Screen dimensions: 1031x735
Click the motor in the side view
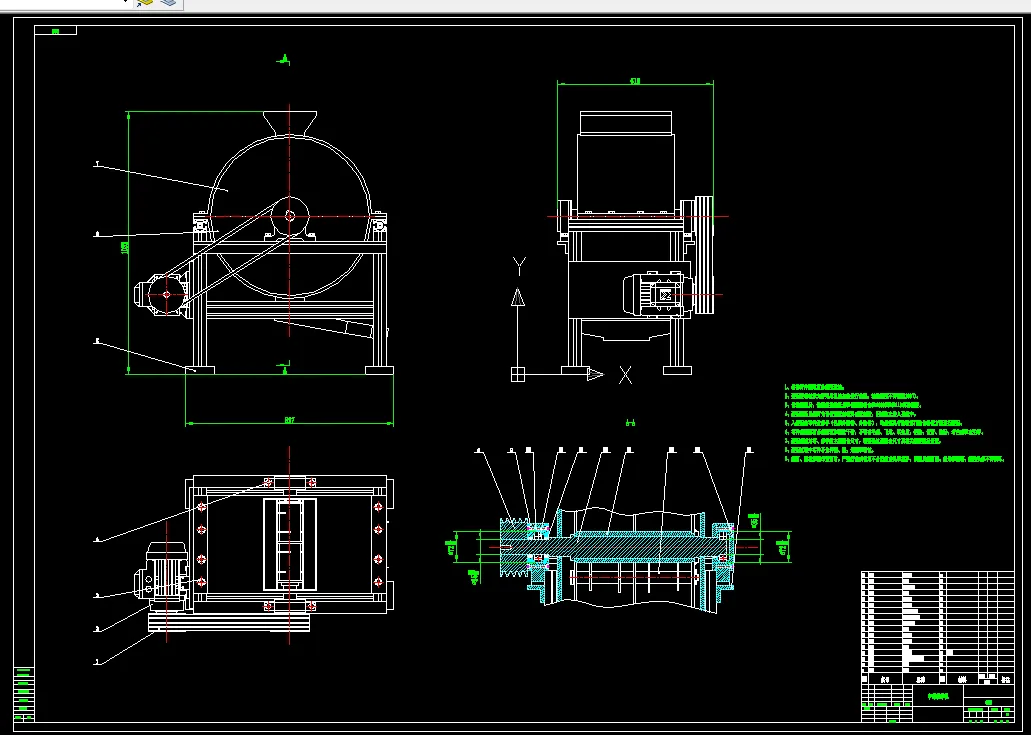(655, 294)
